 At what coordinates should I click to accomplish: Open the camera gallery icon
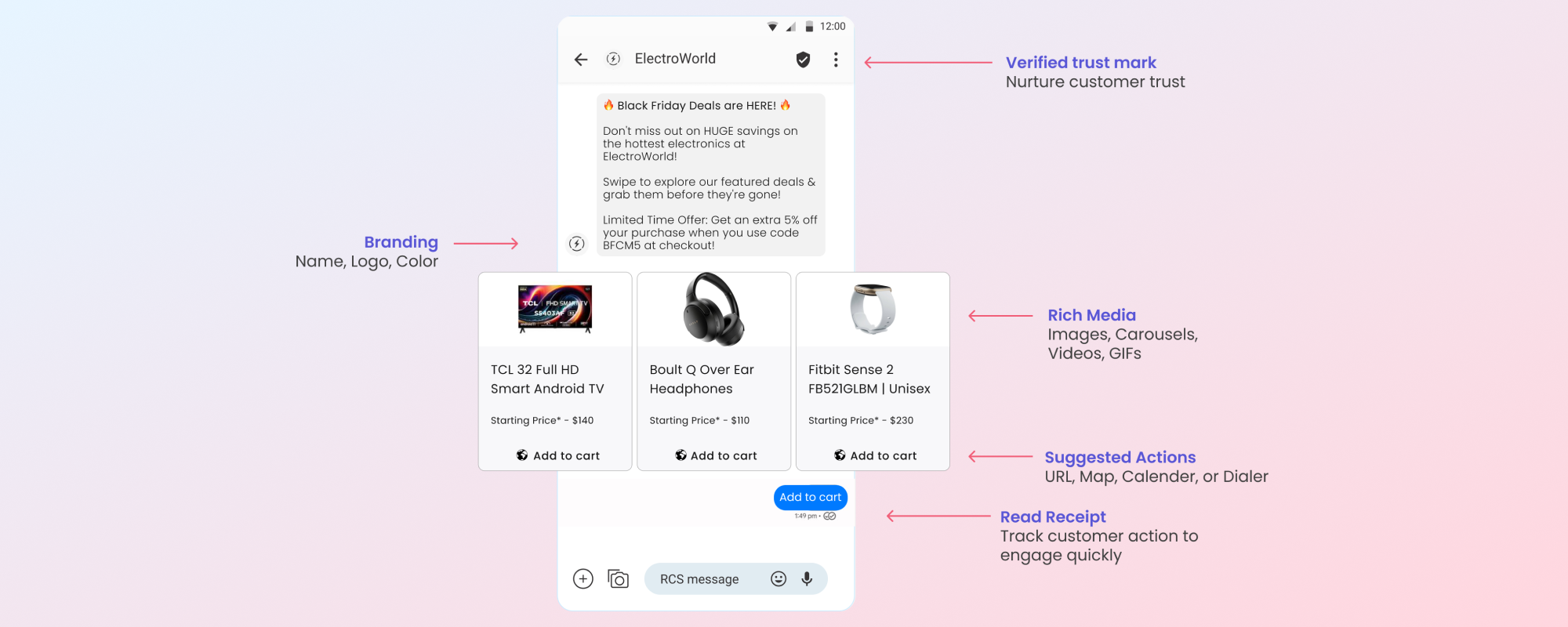pos(619,578)
